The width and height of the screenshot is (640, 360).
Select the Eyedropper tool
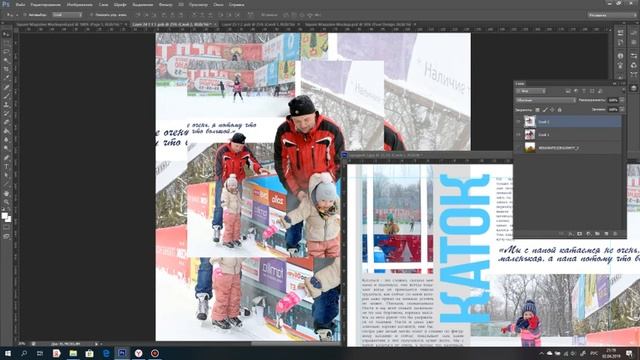[x=7, y=78]
